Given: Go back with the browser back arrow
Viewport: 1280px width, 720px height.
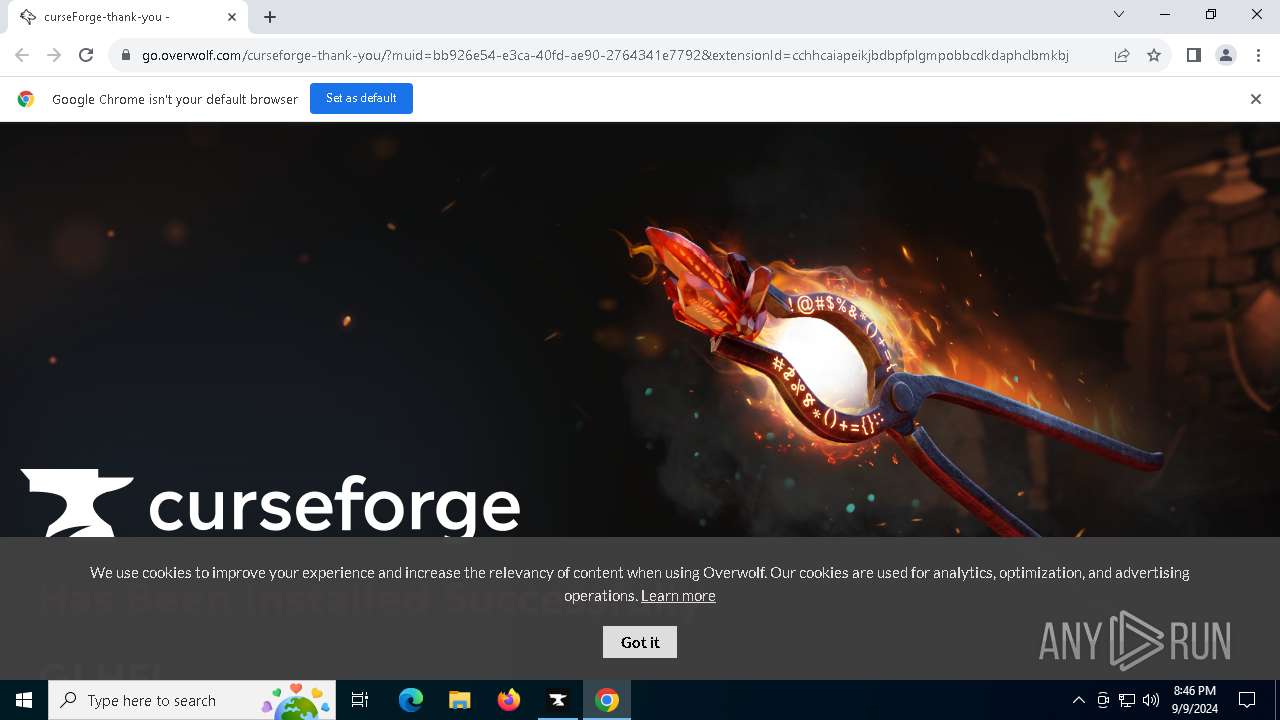Looking at the screenshot, I should point(22,55).
